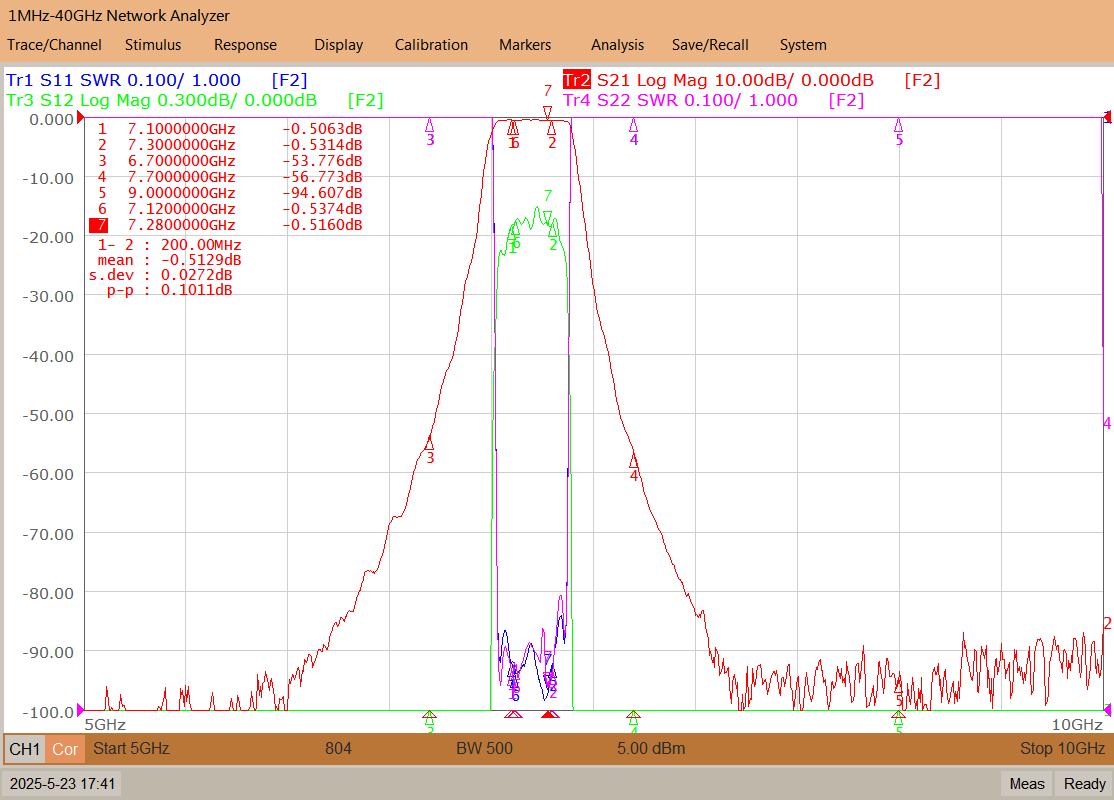Click the s.dev 0.0272dB statistic

point(161,275)
